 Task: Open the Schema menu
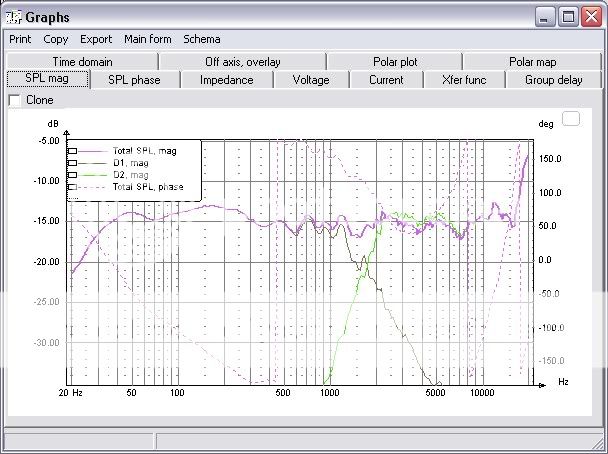point(201,40)
